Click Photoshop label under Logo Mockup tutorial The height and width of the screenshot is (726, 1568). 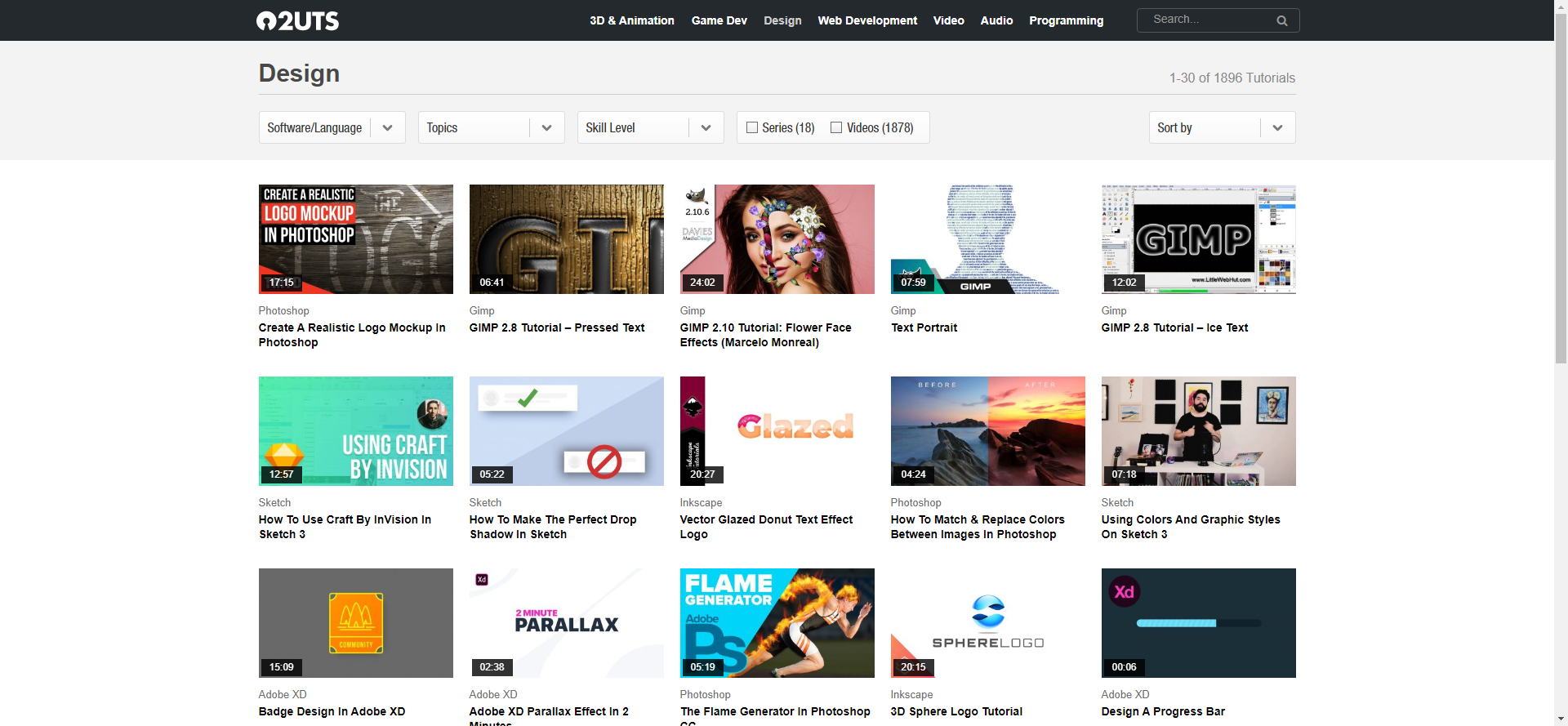284,310
